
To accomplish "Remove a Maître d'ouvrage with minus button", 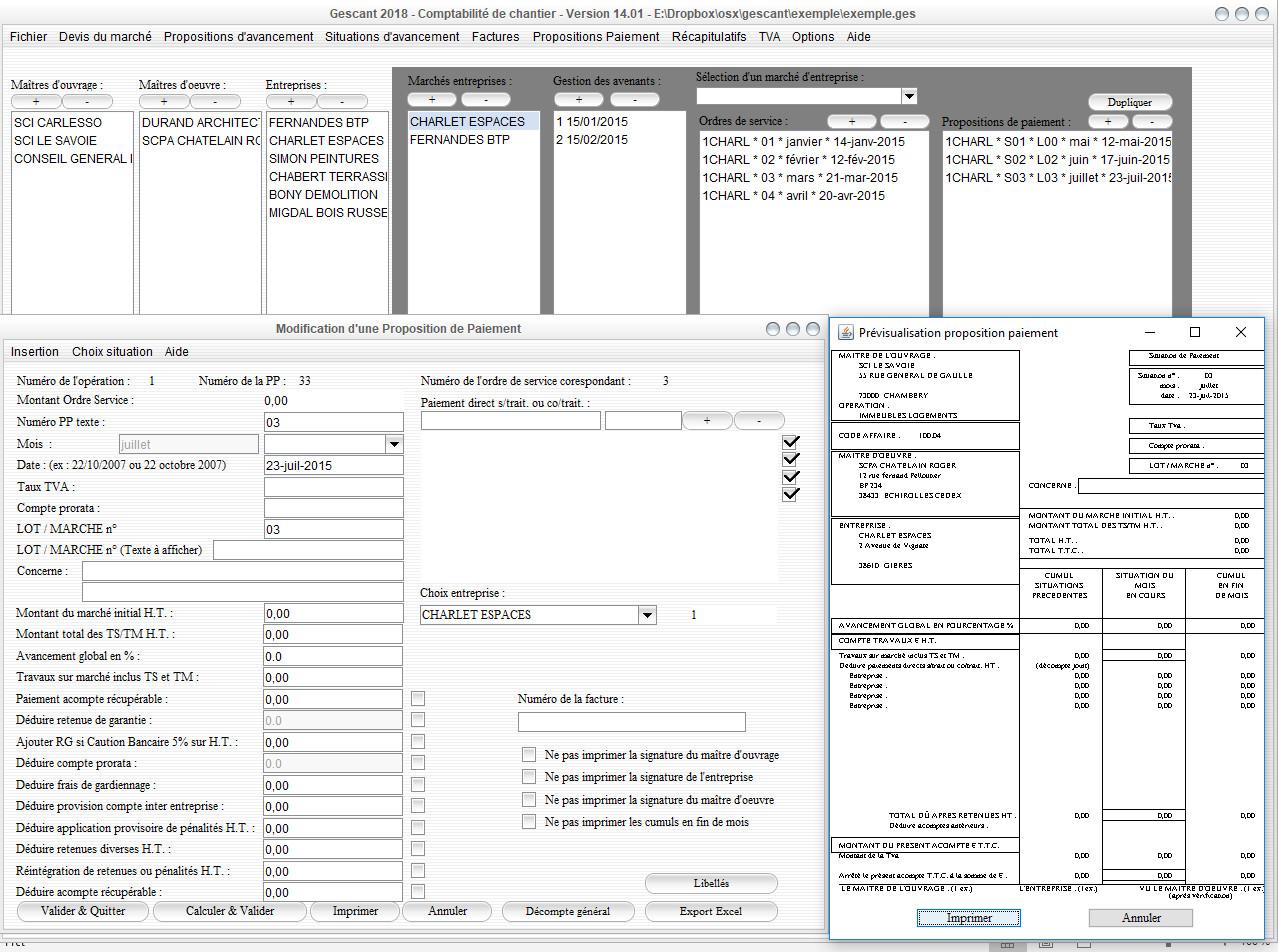I will 87,101.
